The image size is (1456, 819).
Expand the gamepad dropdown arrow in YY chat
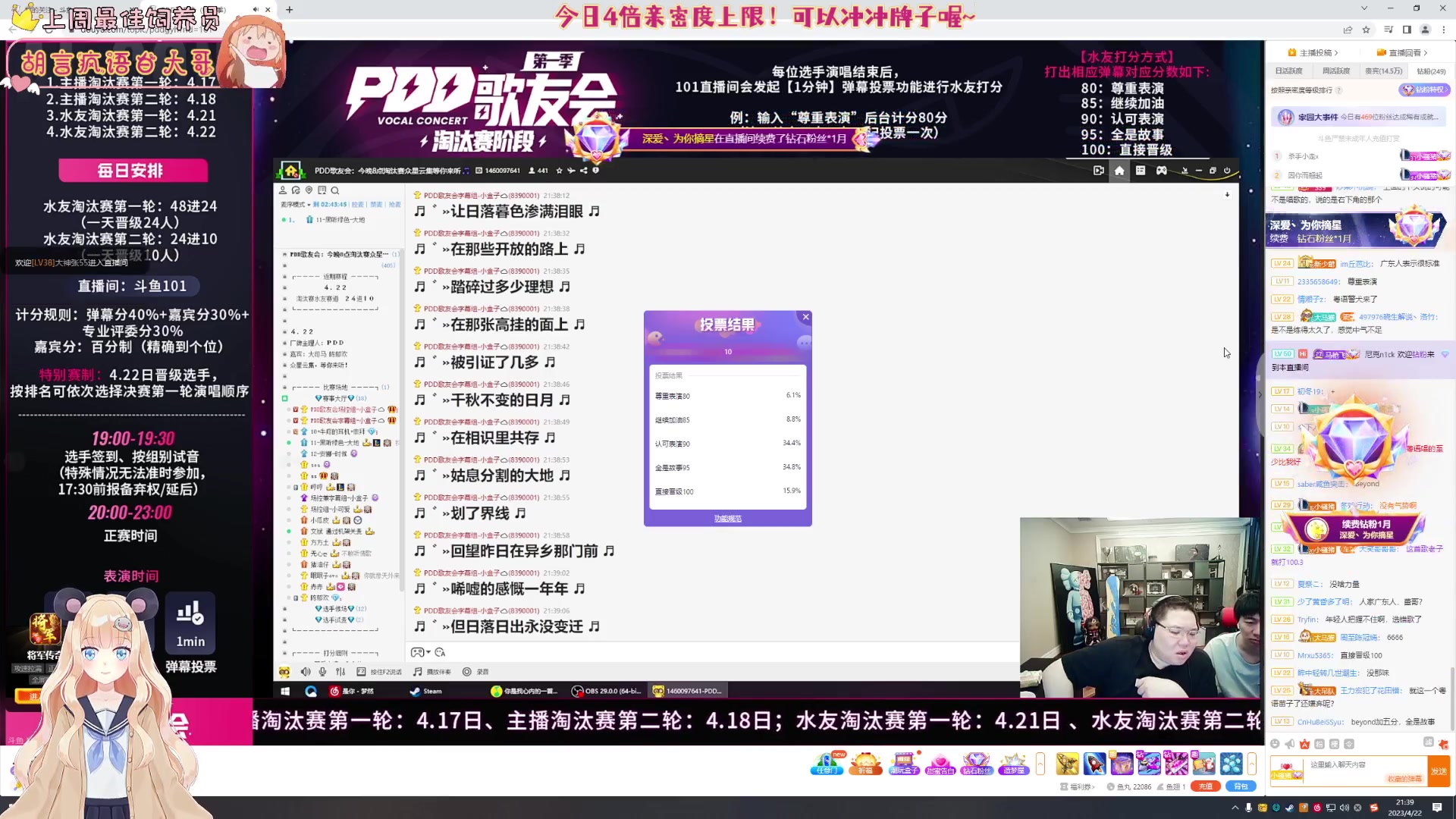pyautogui.click(x=428, y=652)
